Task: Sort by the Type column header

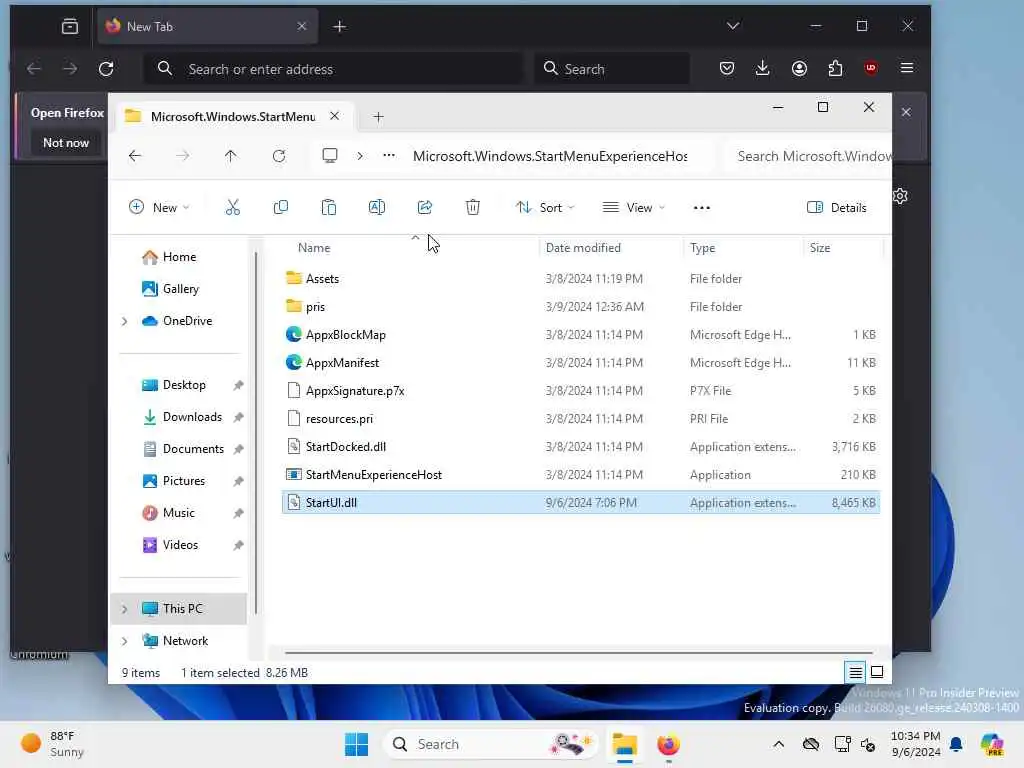Action: pyautogui.click(x=703, y=248)
